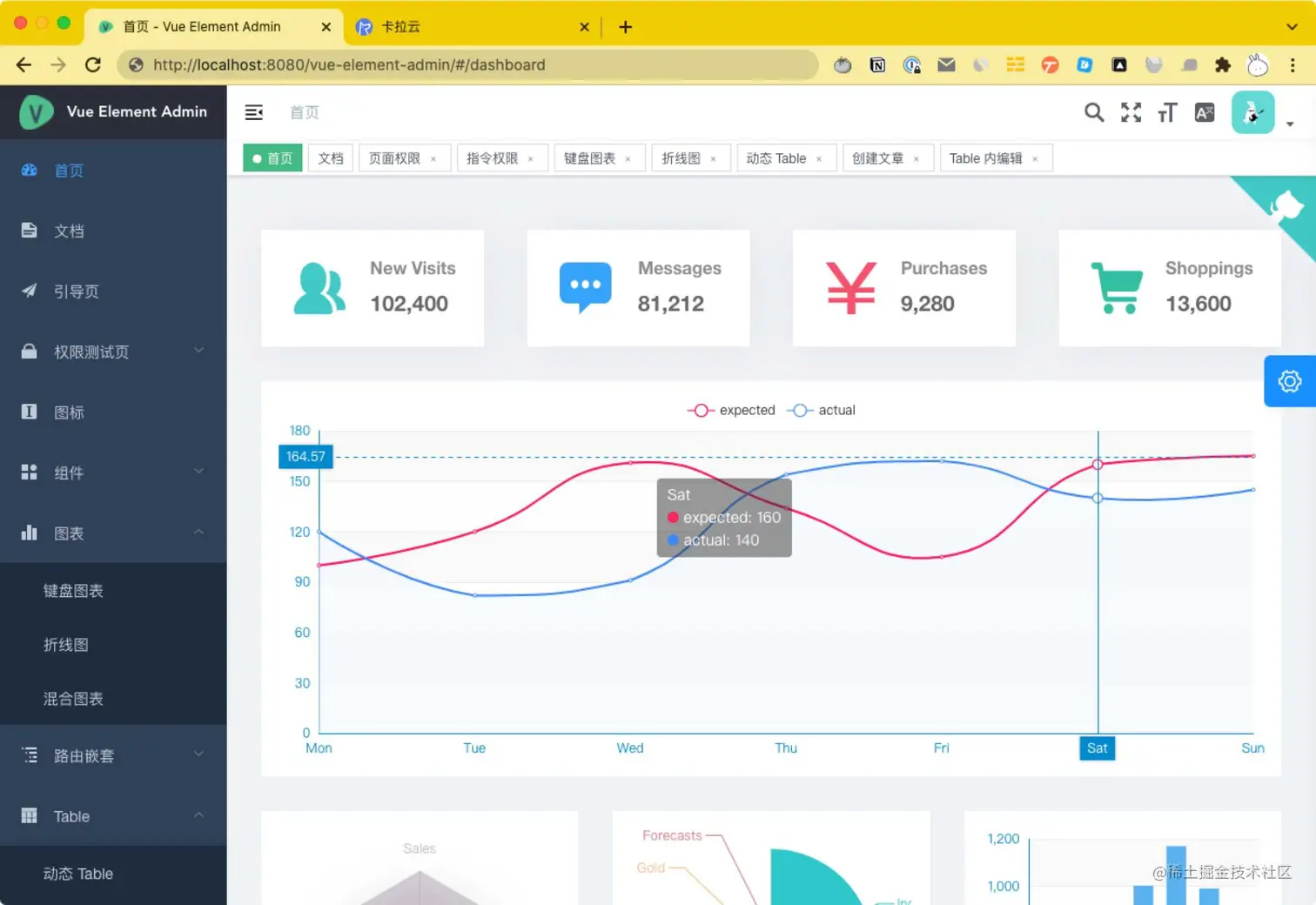
Task: Open the avatar dropdown caret
Action: click(x=1290, y=124)
